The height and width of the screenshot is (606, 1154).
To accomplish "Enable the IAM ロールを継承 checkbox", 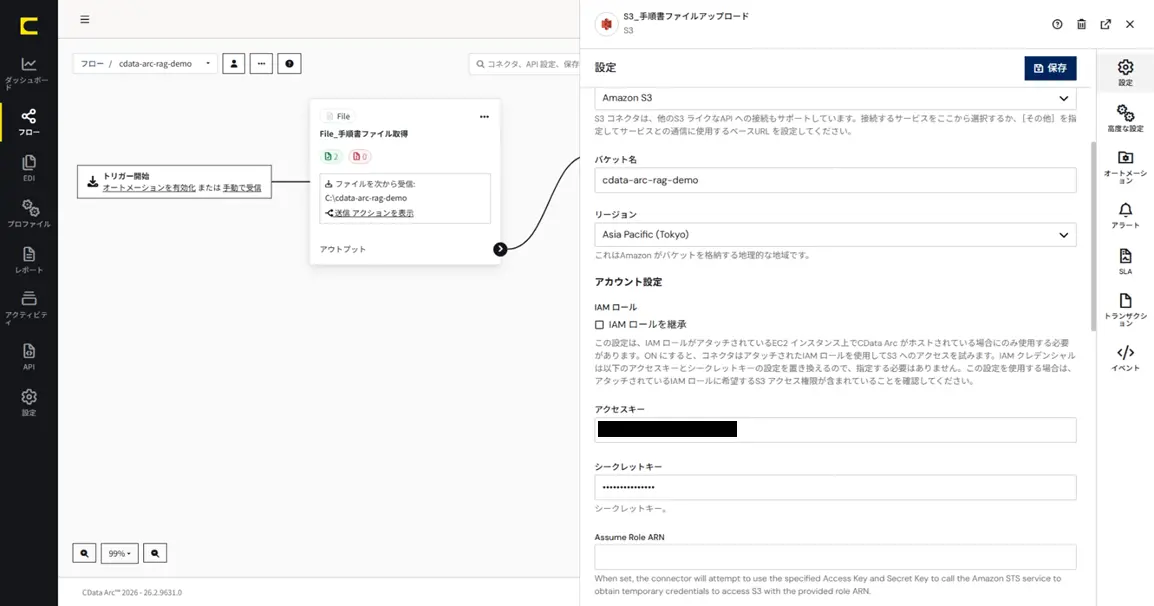I will [x=599, y=325].
